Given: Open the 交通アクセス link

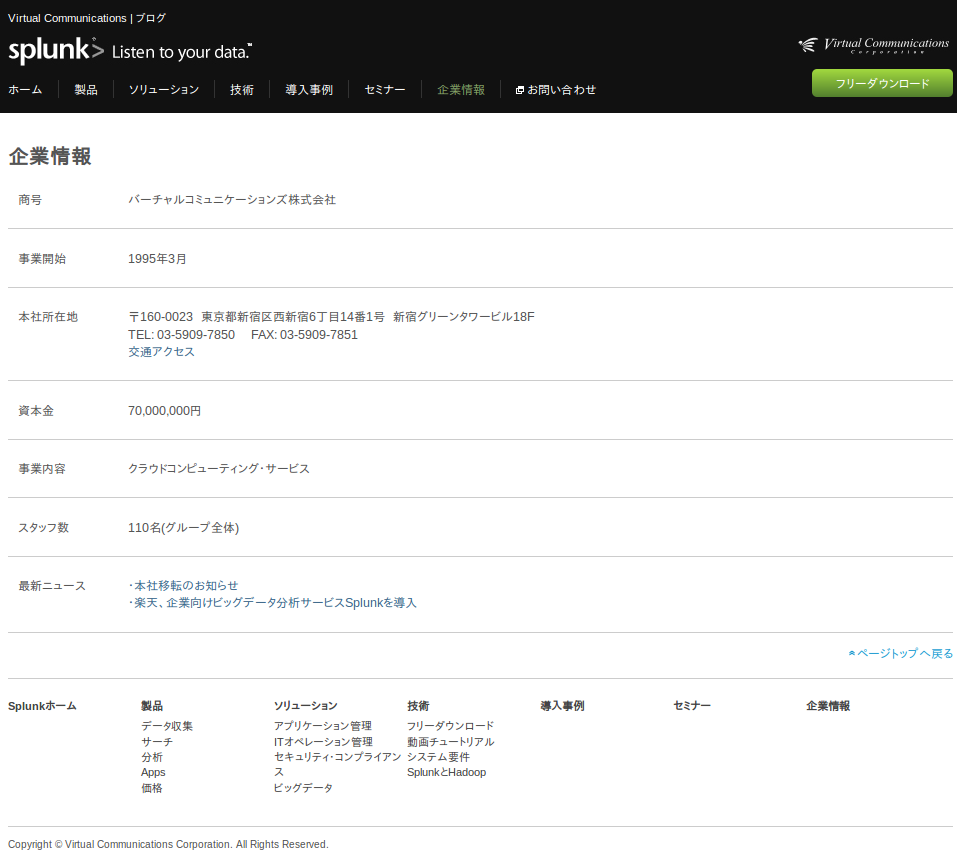Looking at the screenshot, I should click(161, 352).
